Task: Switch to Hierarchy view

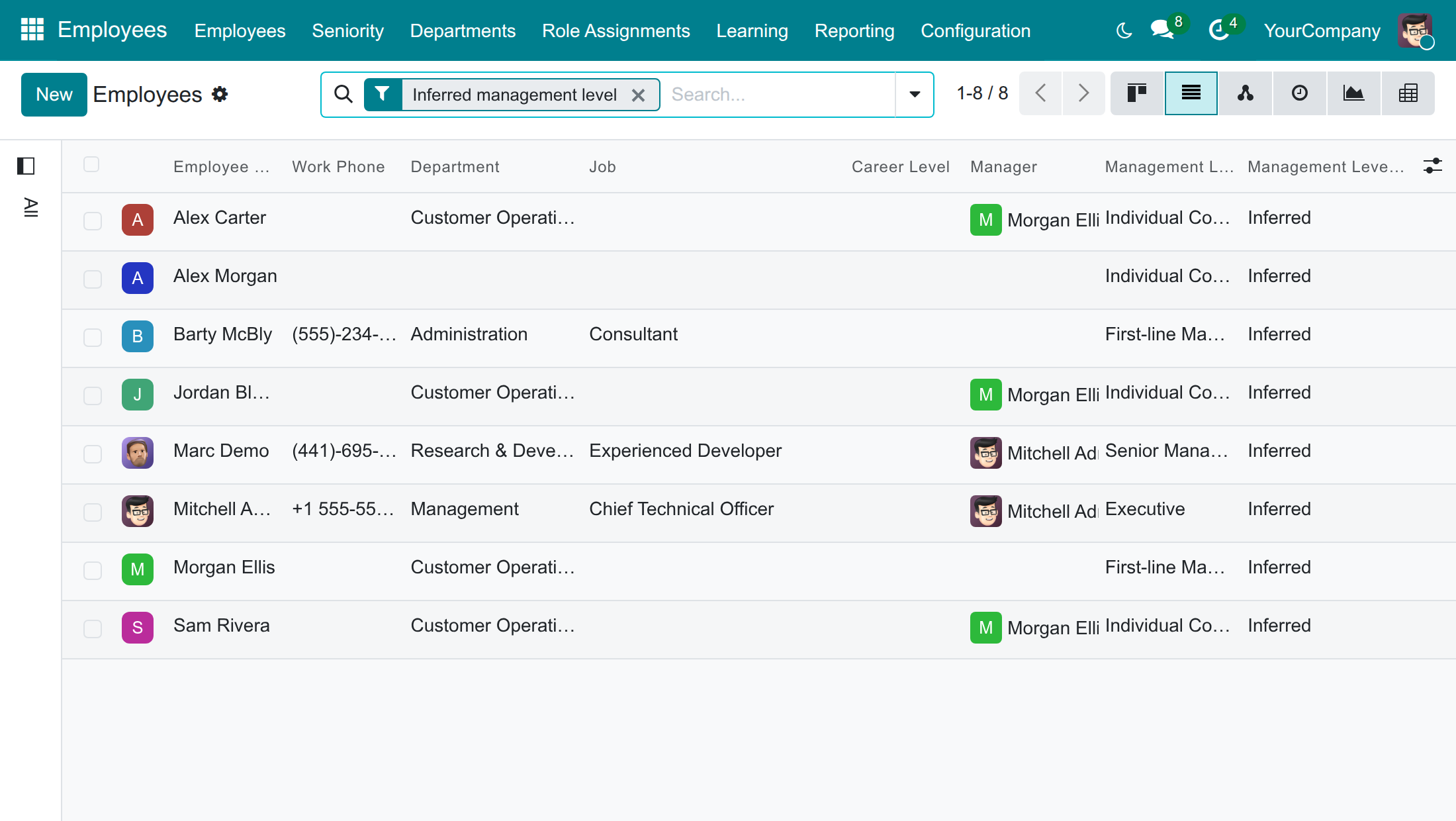Action: click(1246, 93)
